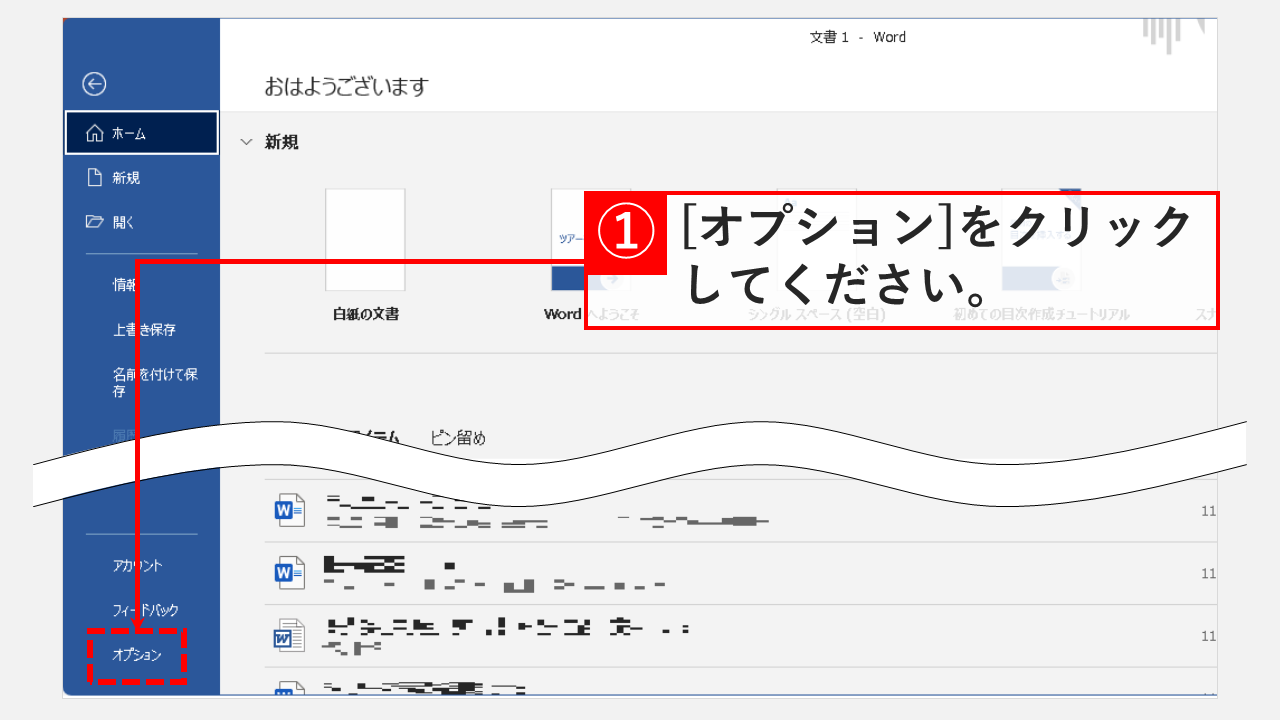Viewport: 1280px width, 720px height.
Task: Click the page icon beside 新規
Action: 95,178
